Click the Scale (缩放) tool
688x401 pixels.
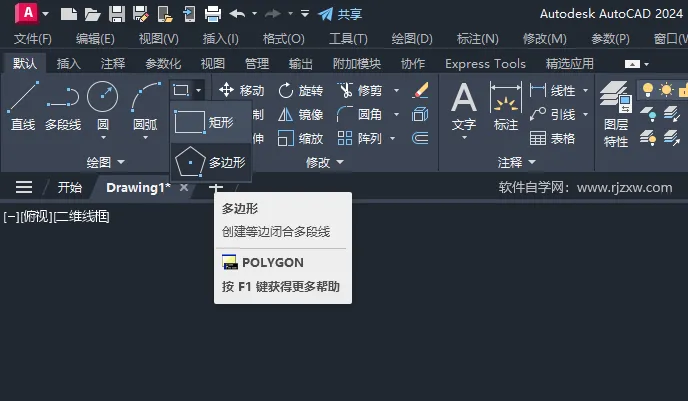301,139
